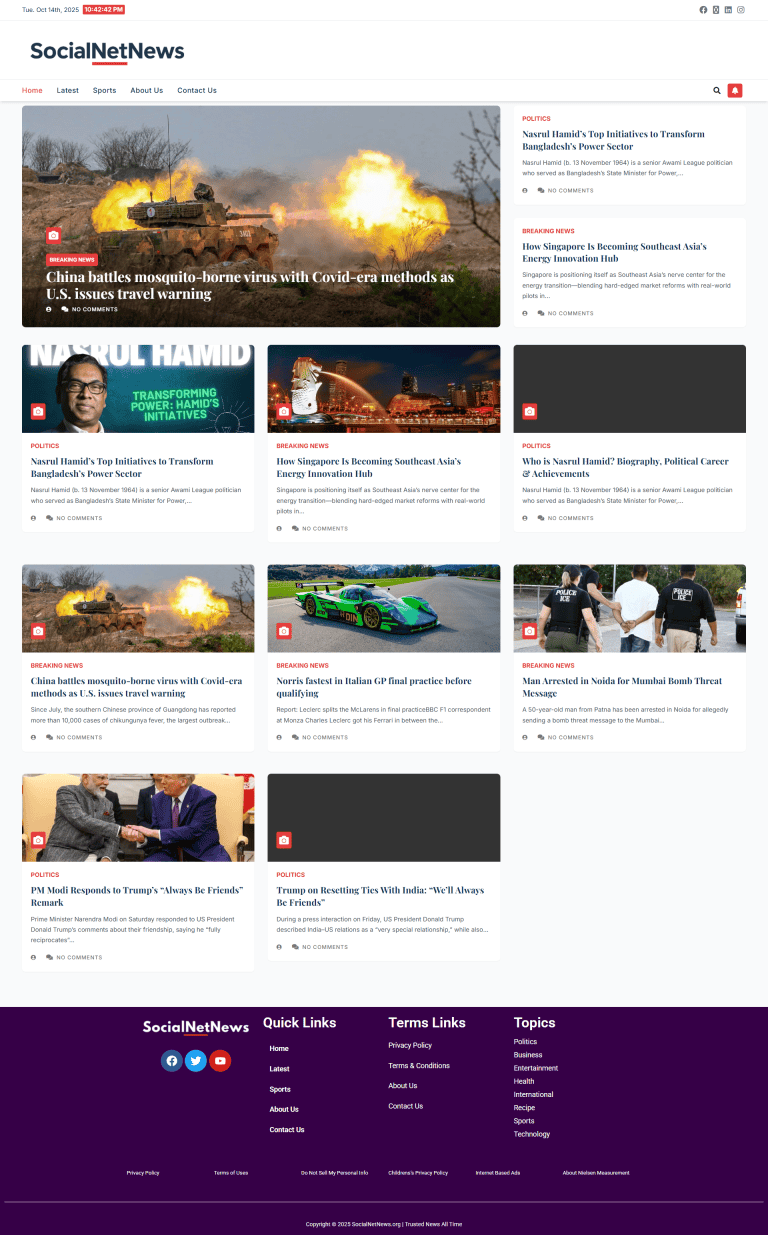Open the Sports navigation menu item
The width and height of the screenshot is (768, 1235).
104,90
